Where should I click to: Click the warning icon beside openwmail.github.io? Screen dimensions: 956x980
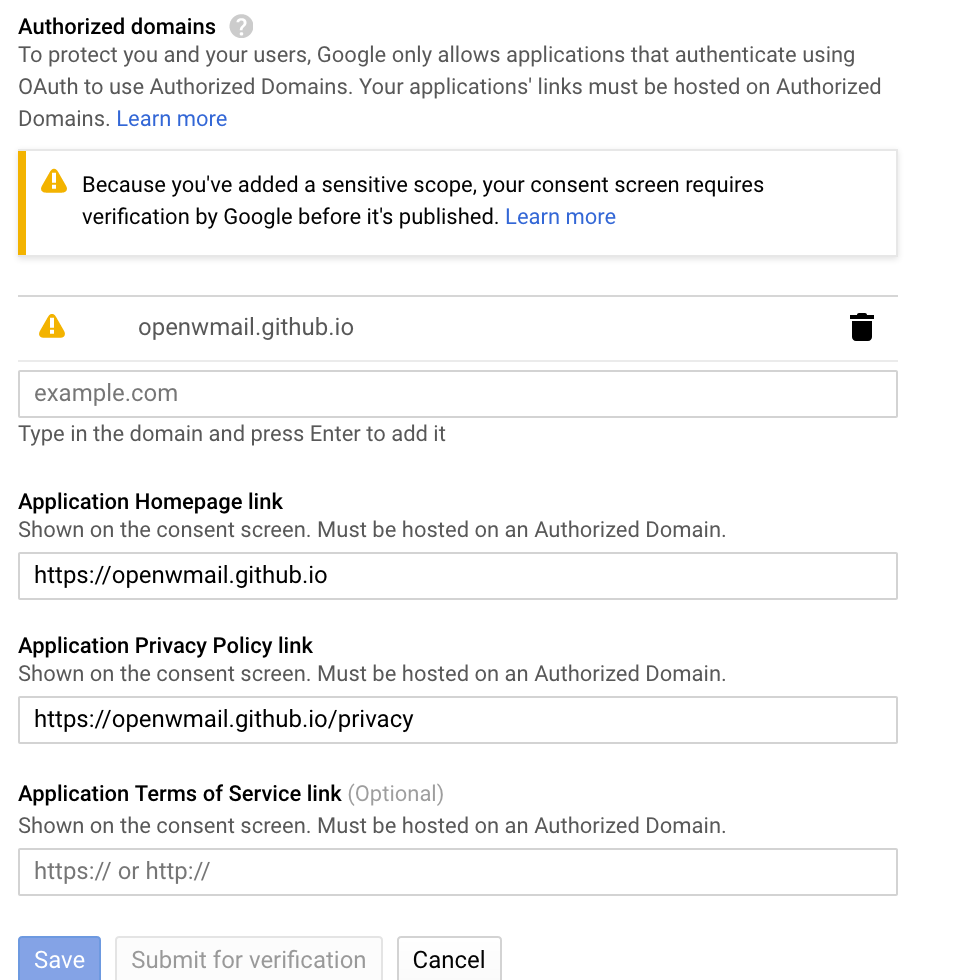(51, 327)
